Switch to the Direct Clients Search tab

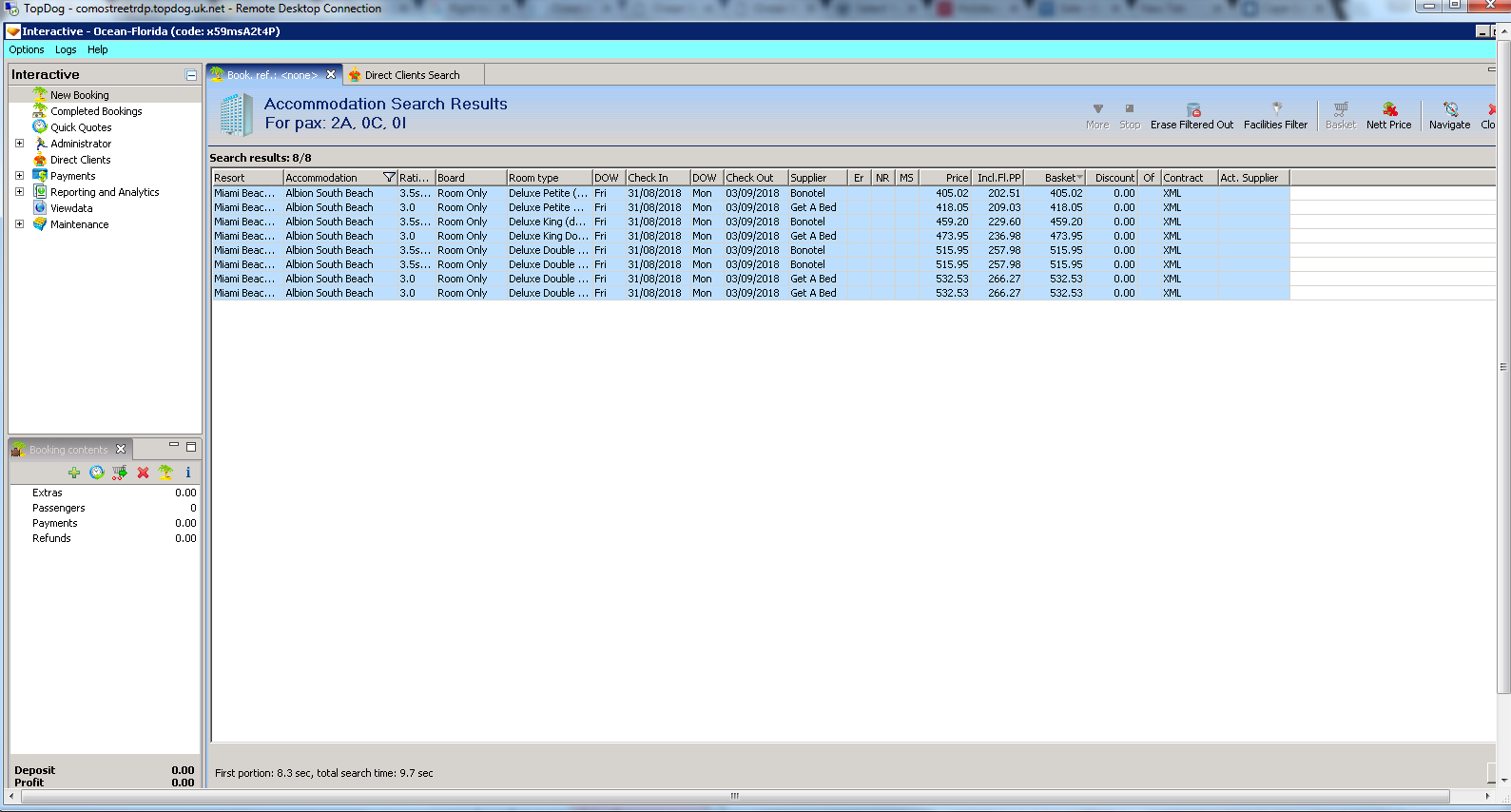click(412, 75)
